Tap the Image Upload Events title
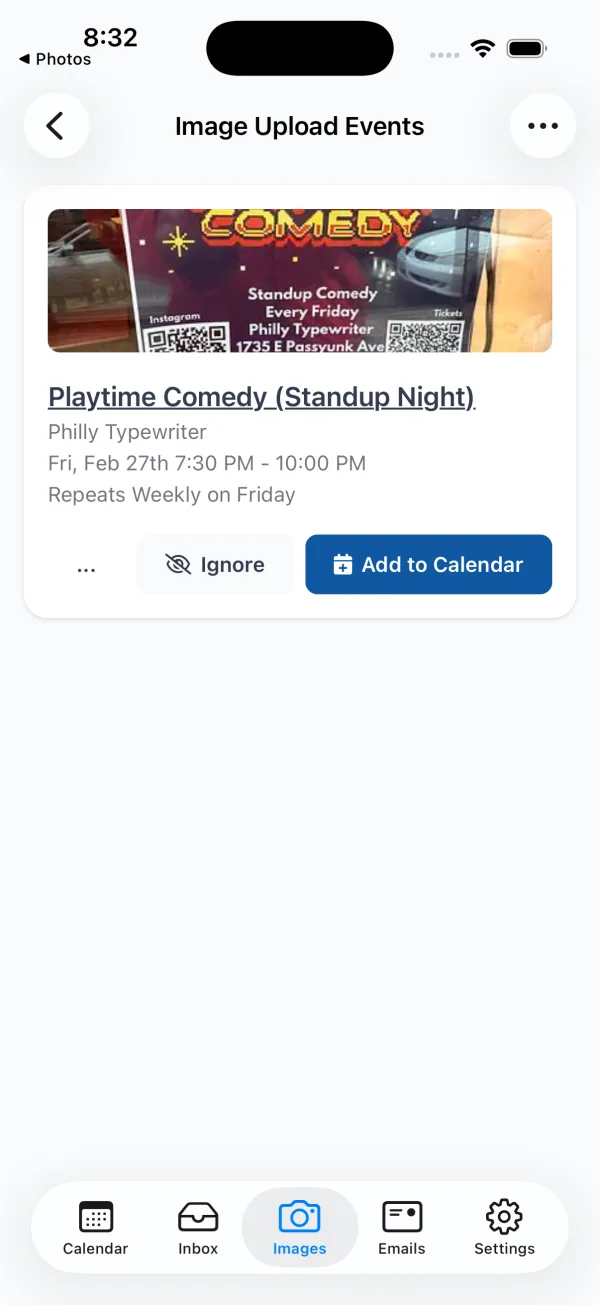The height and width of the screenshot is (1305, 600). click(x=299, y=126)
